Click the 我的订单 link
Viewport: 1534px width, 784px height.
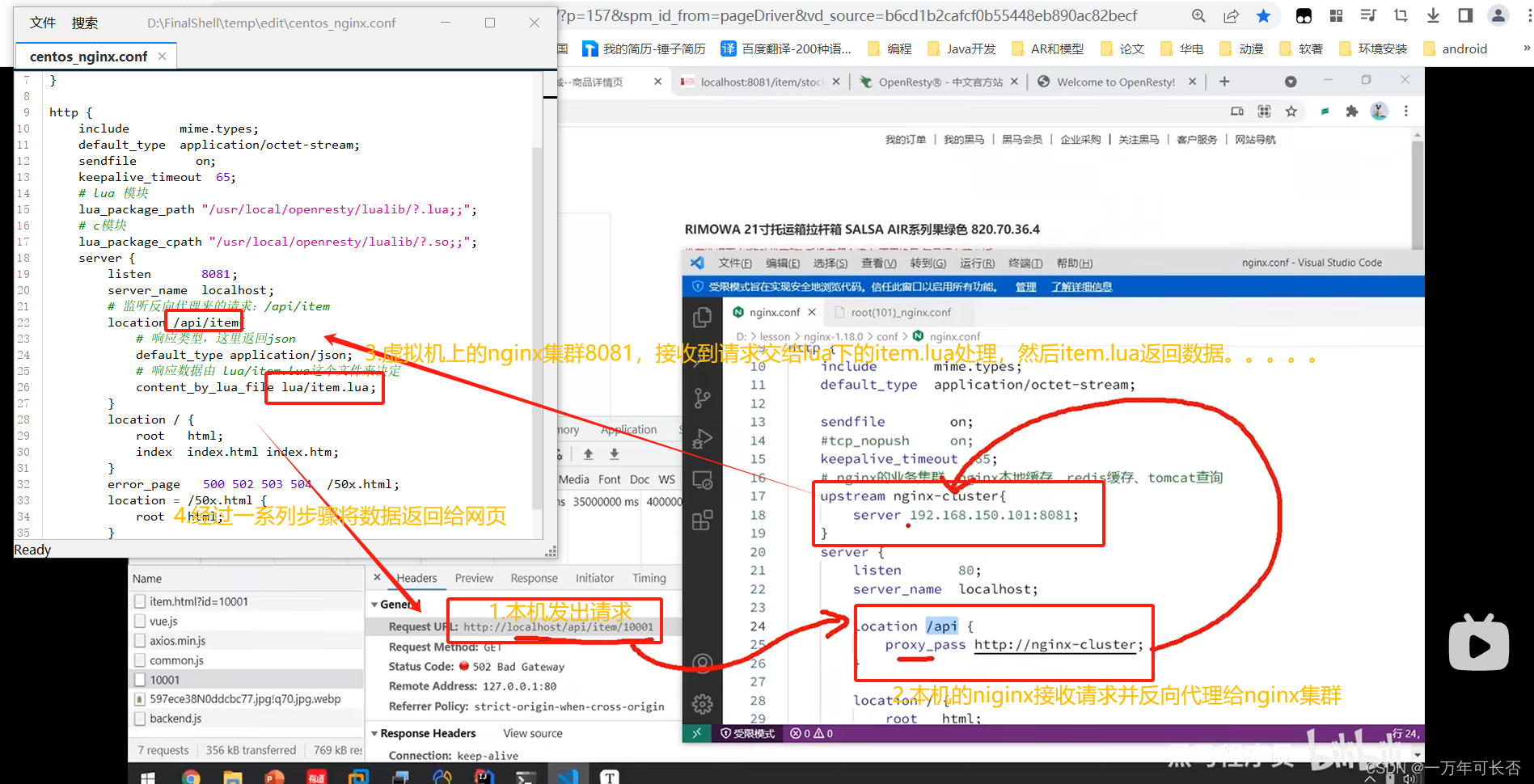click(905, 140)
